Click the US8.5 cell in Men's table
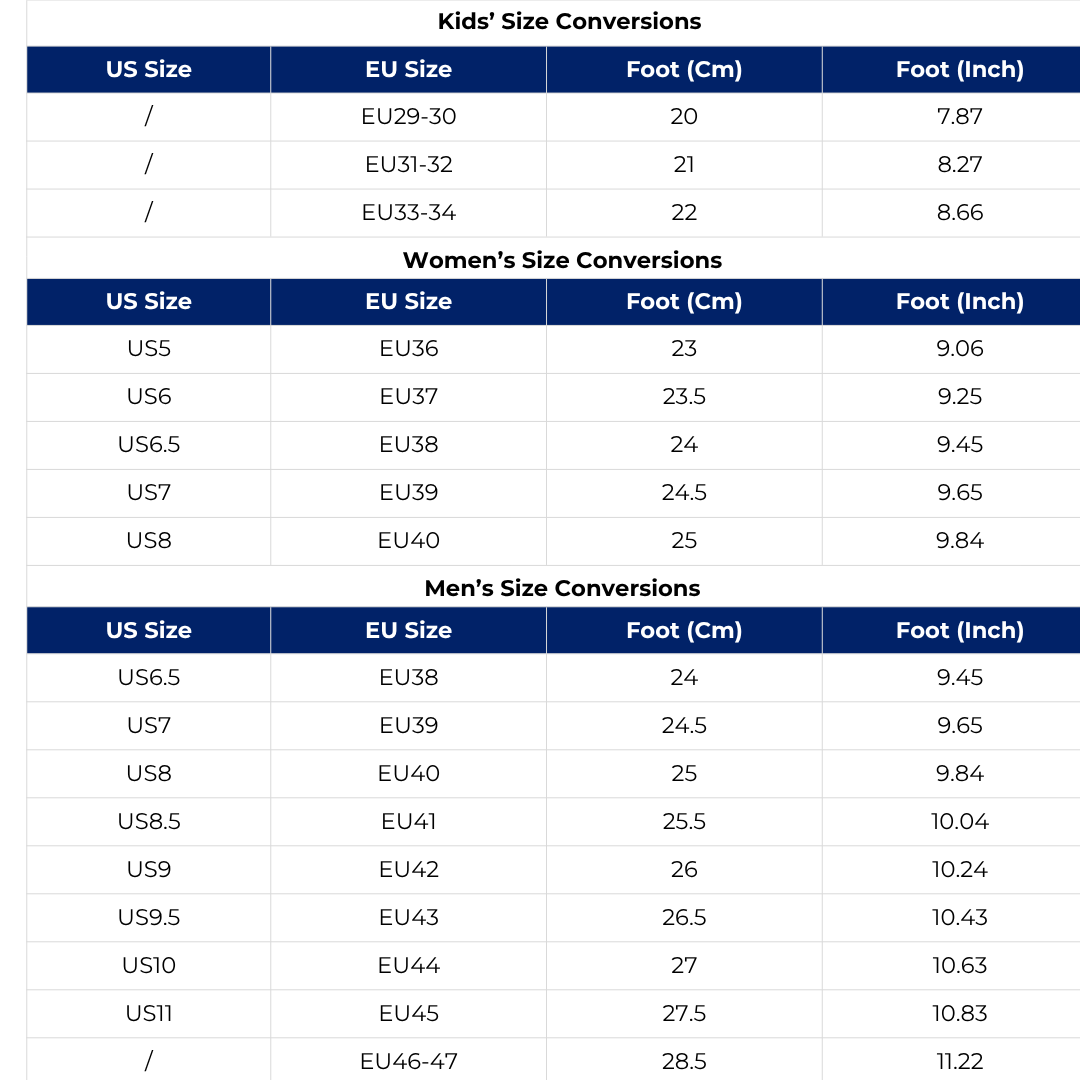1080x1080 pixels. point(148,822)
